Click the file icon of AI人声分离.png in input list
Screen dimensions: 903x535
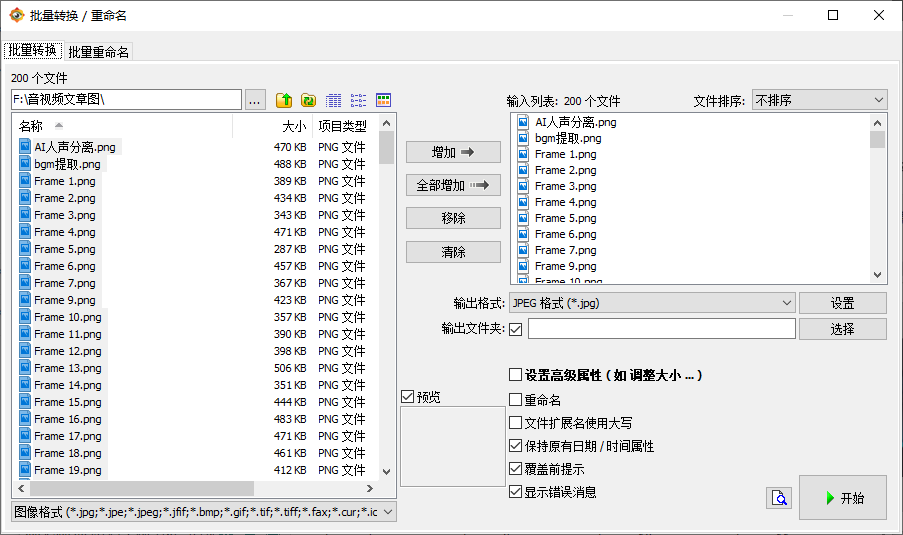pos(523,122)
